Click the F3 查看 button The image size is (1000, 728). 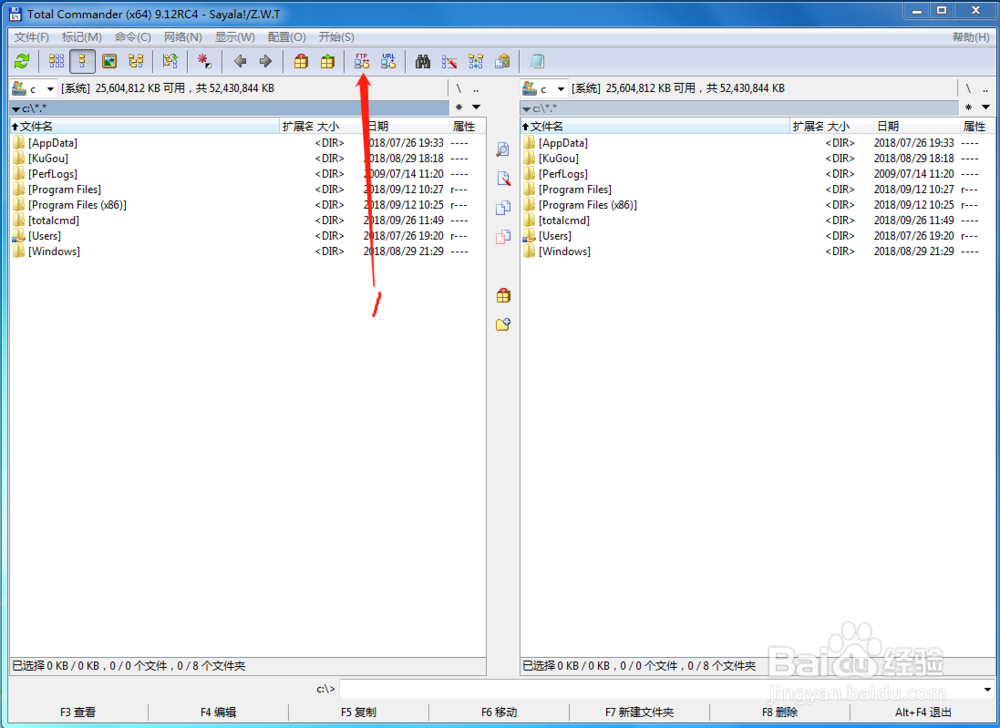click(78, 712)
